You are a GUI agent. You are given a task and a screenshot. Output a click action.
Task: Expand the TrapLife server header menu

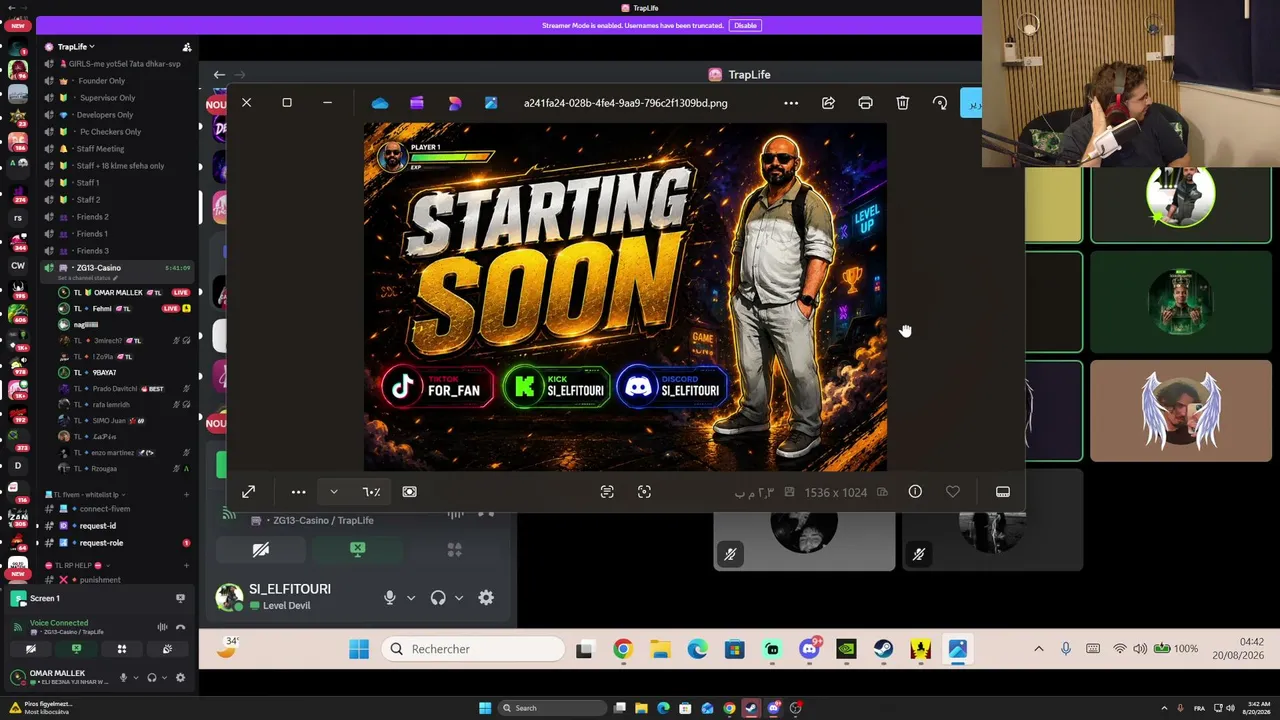(76, 47)
